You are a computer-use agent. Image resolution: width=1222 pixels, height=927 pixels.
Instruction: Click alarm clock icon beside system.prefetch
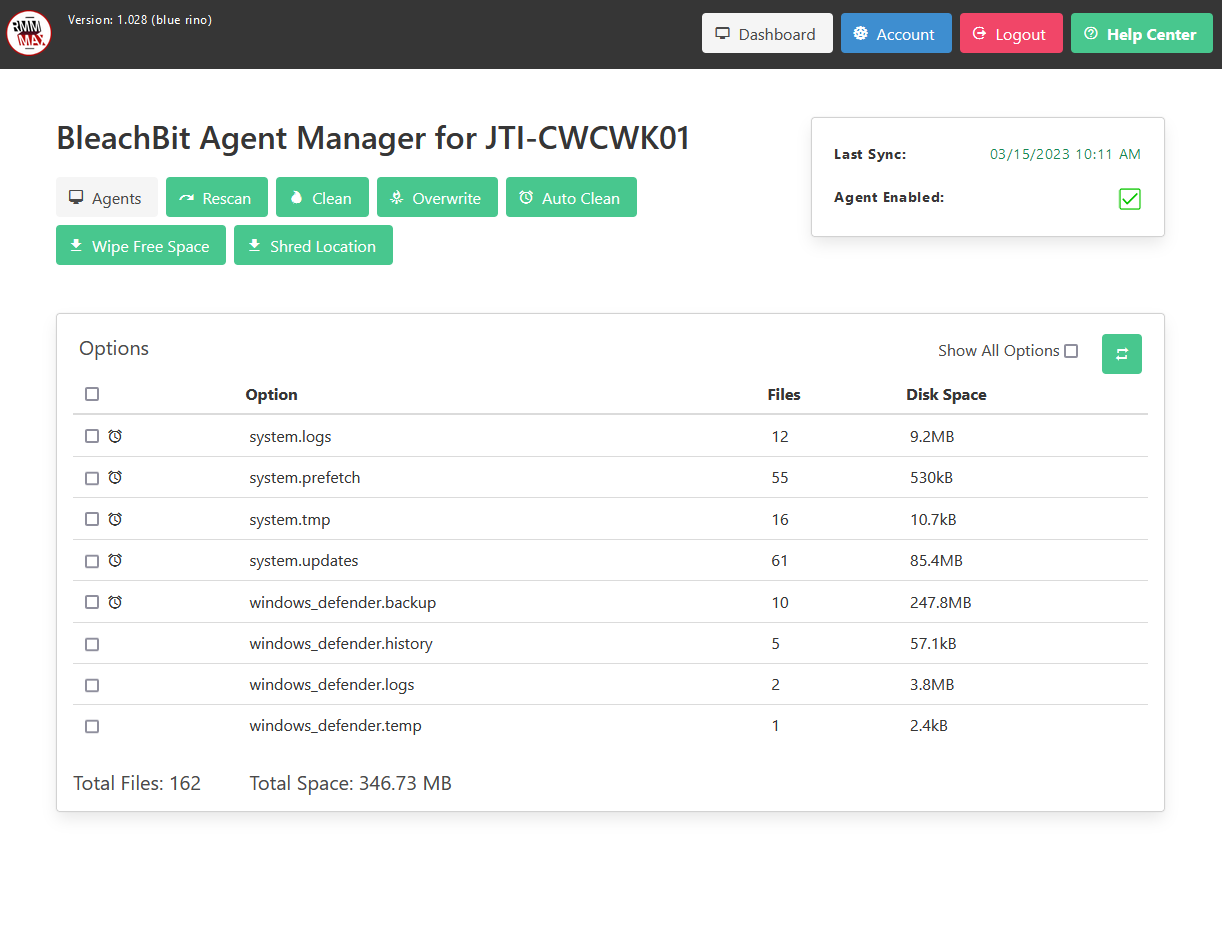[115, 478]
